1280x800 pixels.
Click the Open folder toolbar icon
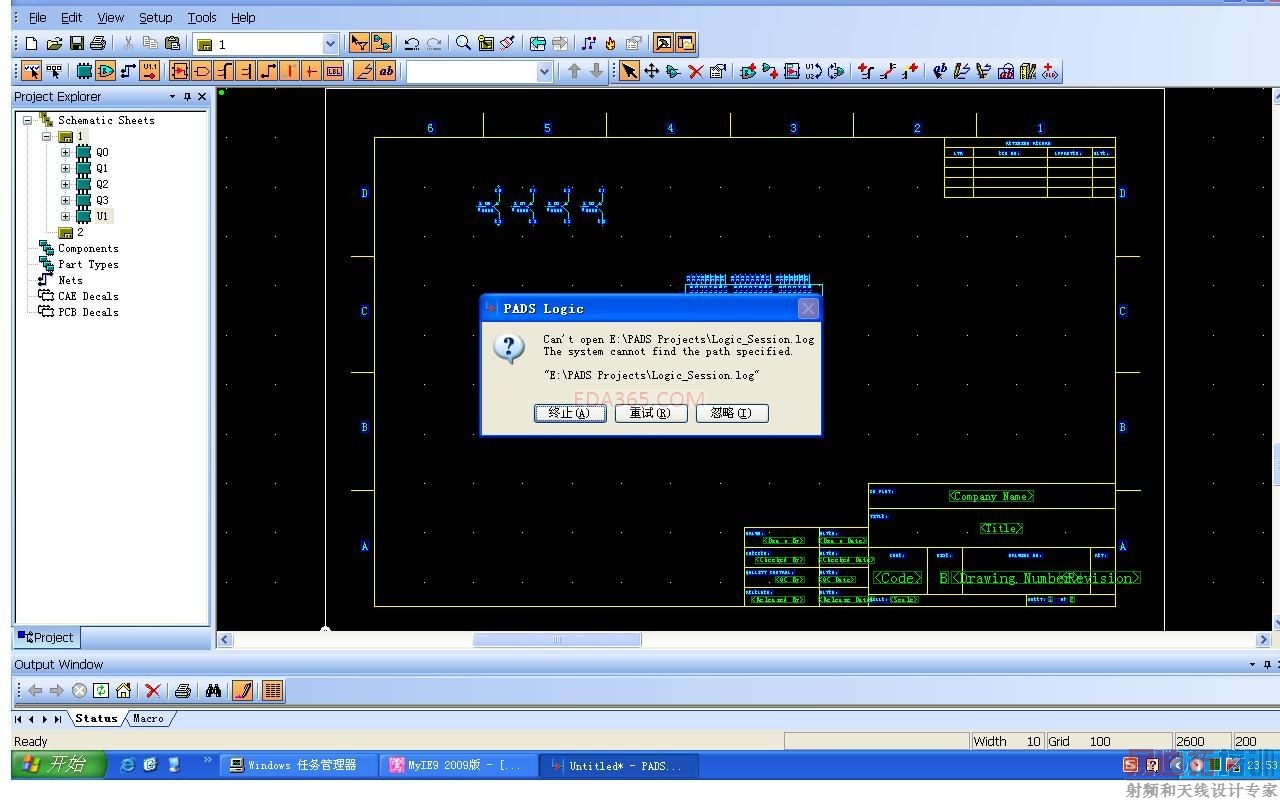(x=54, y=43)
